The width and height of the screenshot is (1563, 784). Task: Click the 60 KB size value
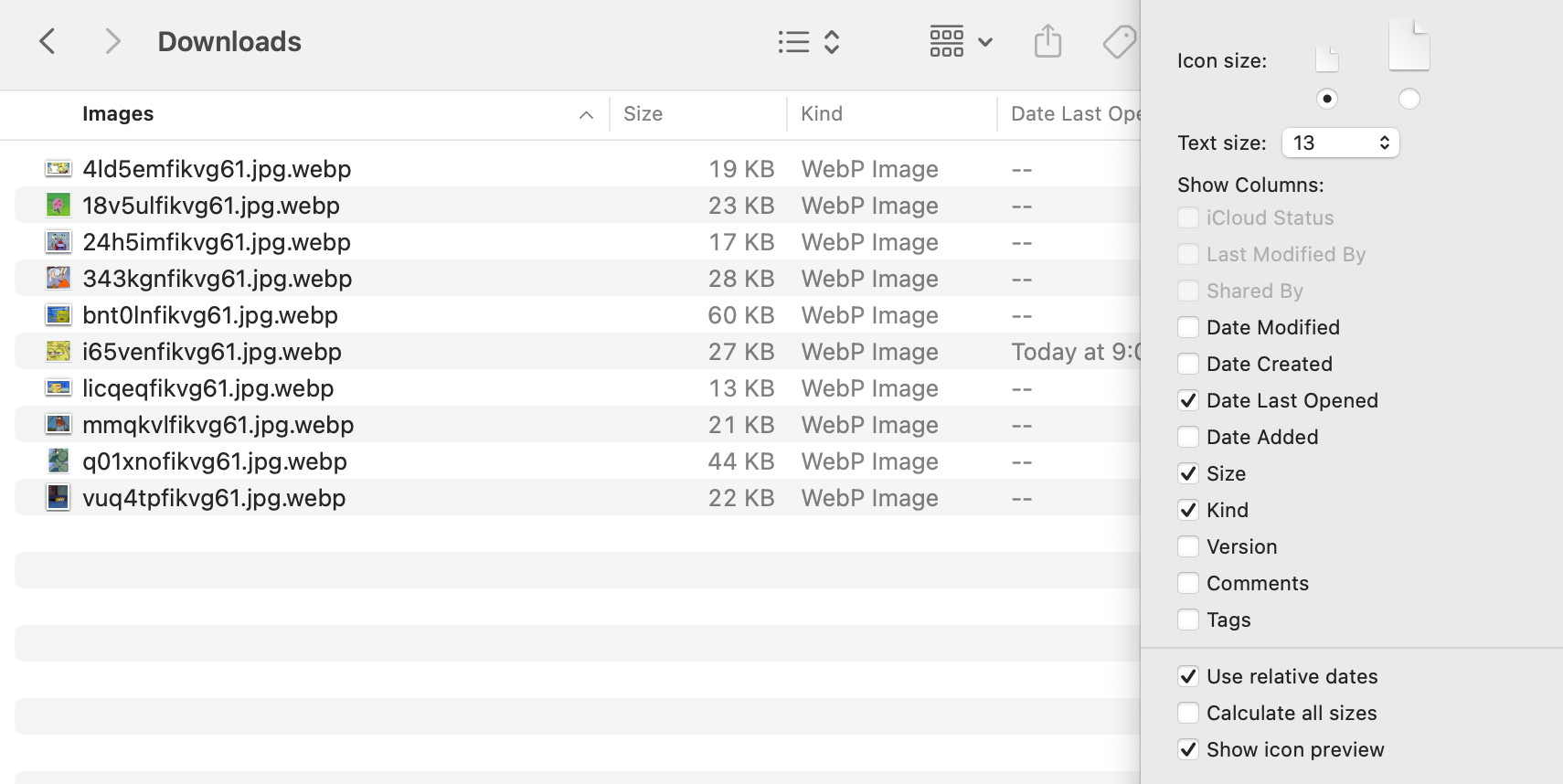click(741, 315)
